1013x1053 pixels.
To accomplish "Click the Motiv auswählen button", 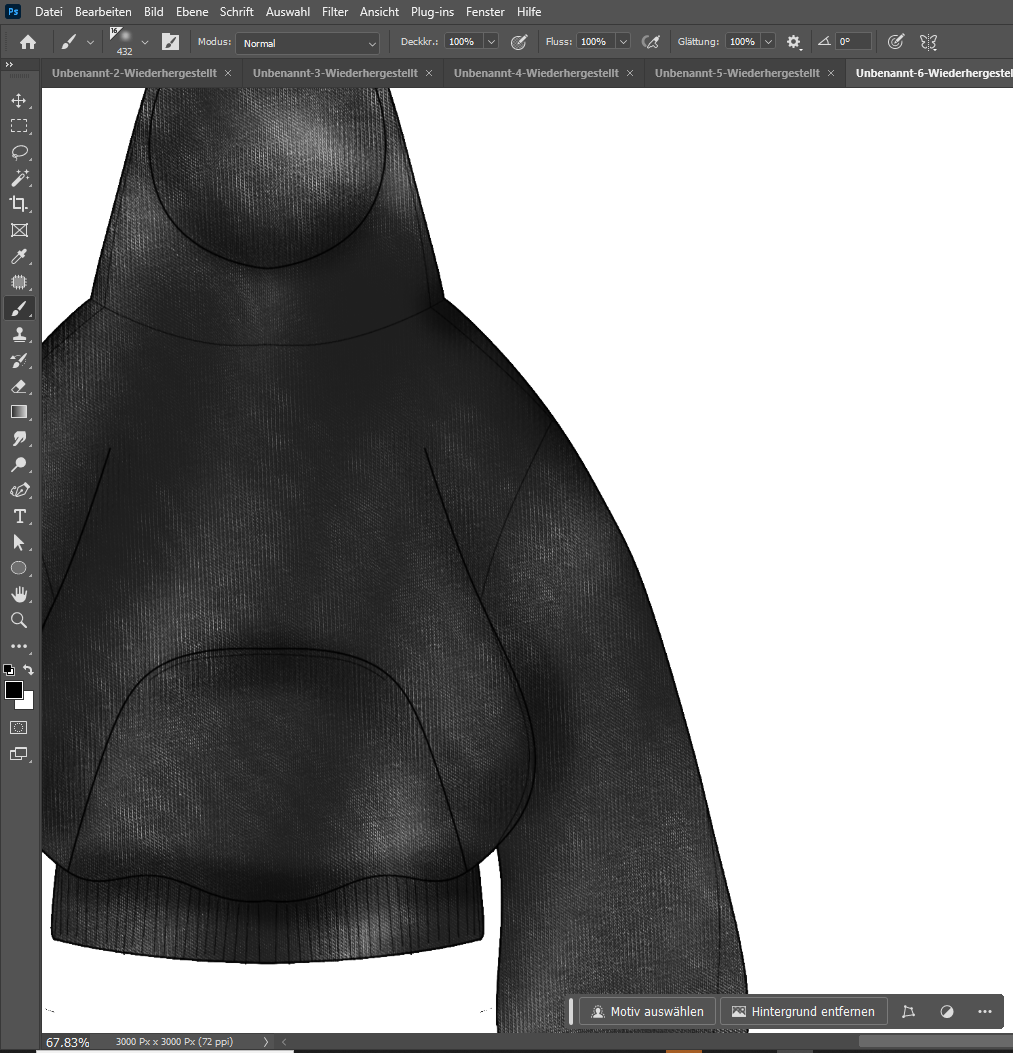I will pyautogui.click(x=648, y=1011).
